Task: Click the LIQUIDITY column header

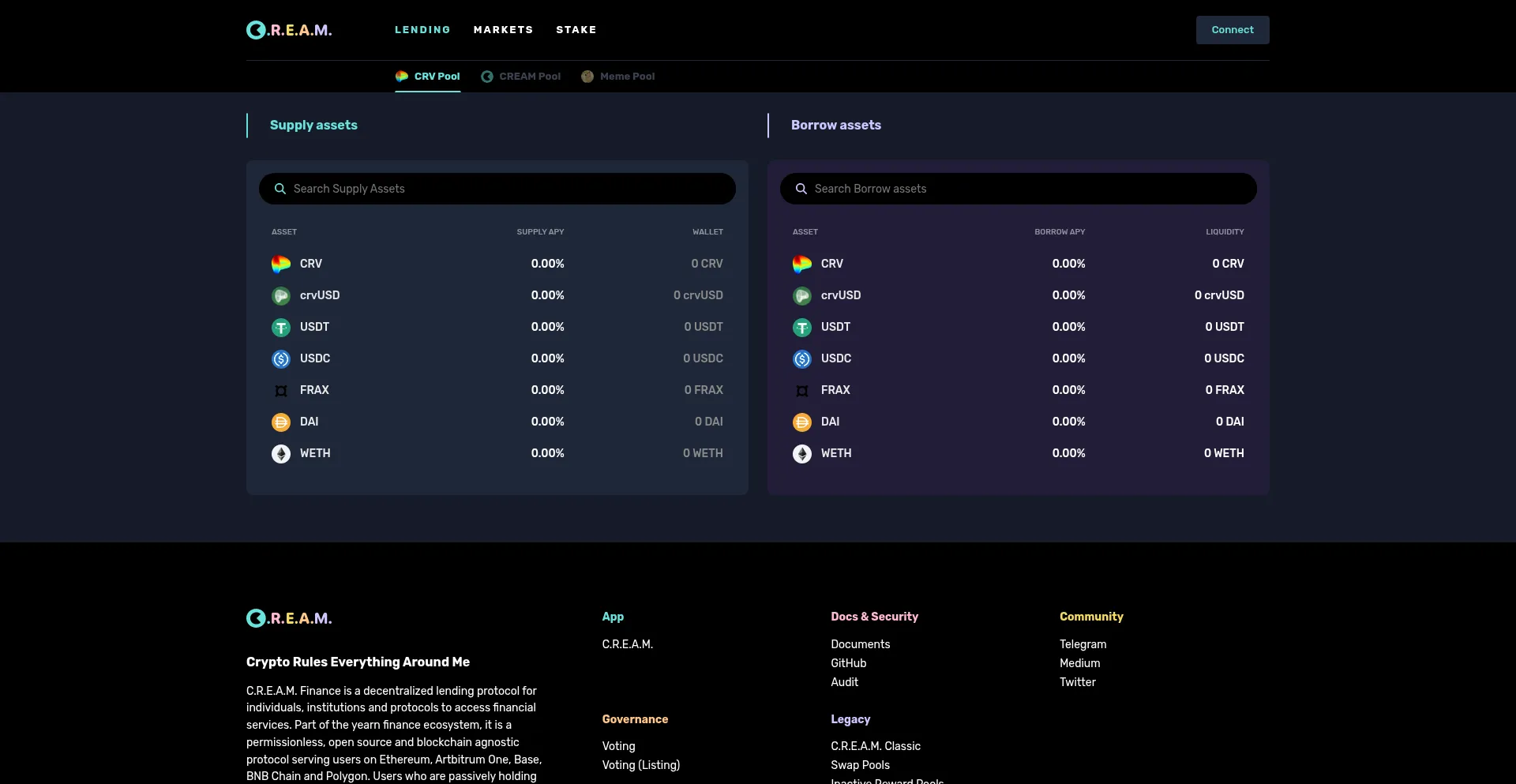Action: [x=1225, y=232]
